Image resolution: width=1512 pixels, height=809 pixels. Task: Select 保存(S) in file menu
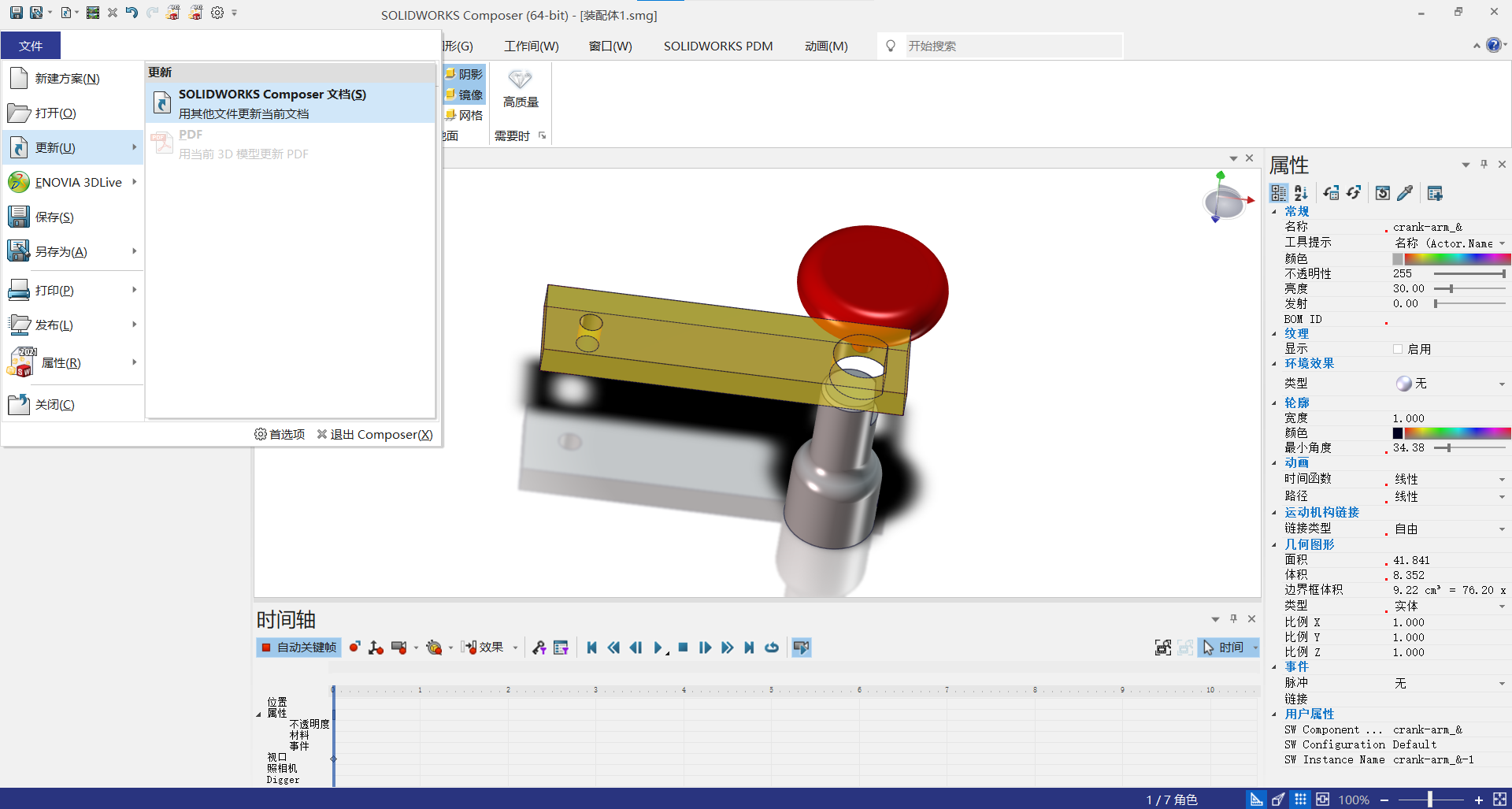pyautogui.click(x=73, y=217)
